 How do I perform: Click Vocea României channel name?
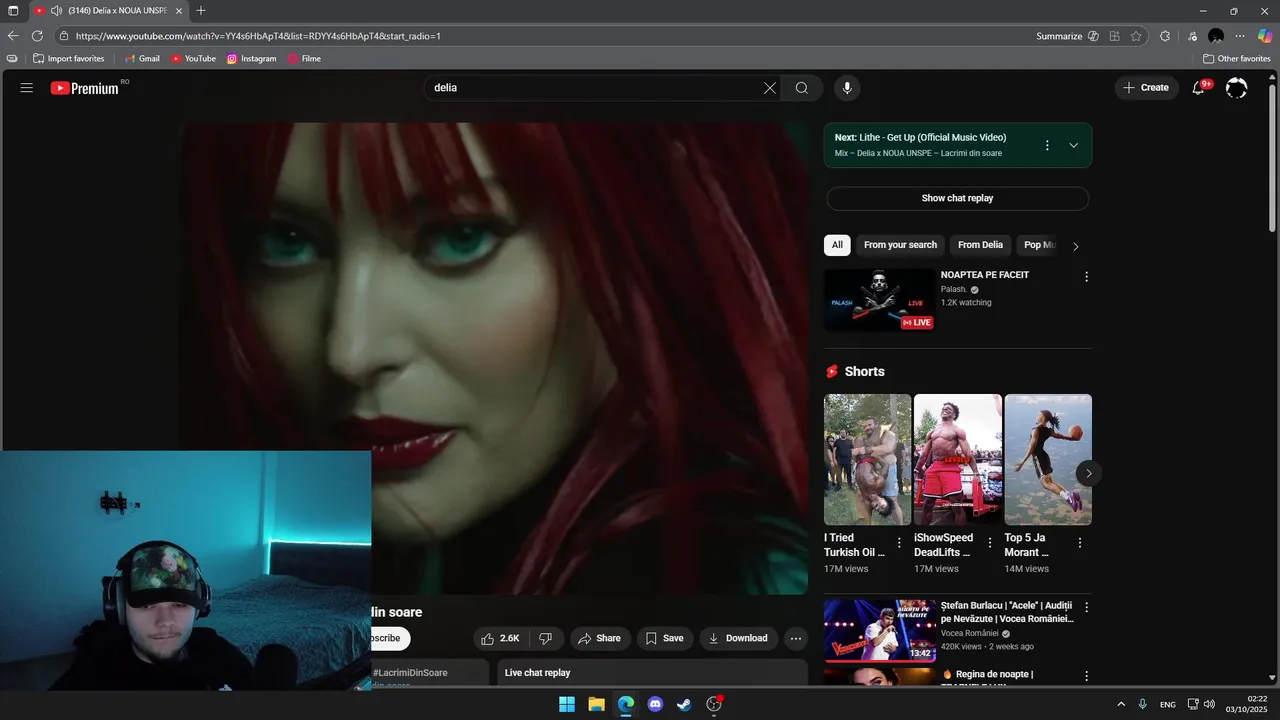969,633
